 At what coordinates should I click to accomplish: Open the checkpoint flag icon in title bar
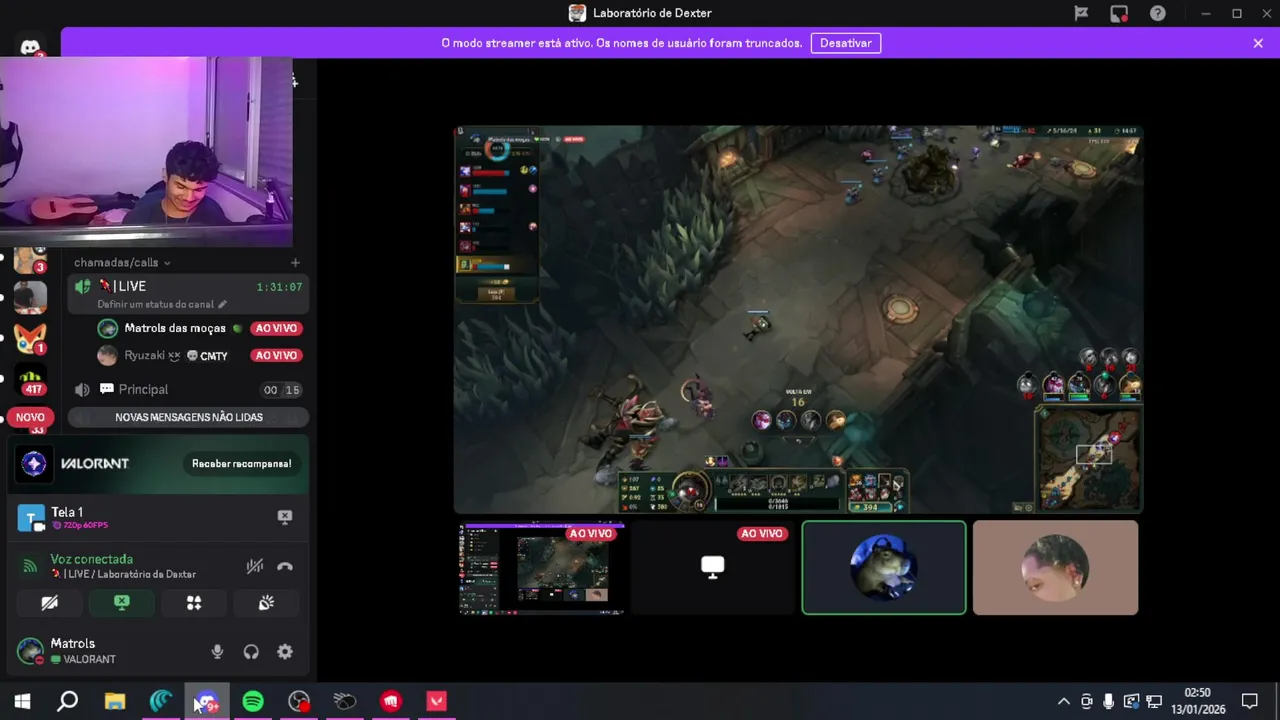(x=1081, y=13)
